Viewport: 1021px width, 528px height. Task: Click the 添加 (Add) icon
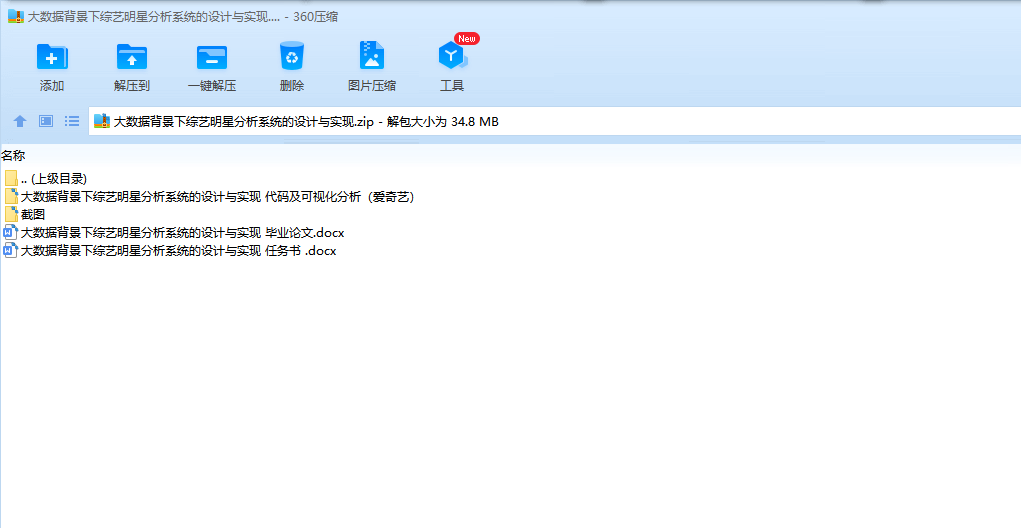(51, 57)
